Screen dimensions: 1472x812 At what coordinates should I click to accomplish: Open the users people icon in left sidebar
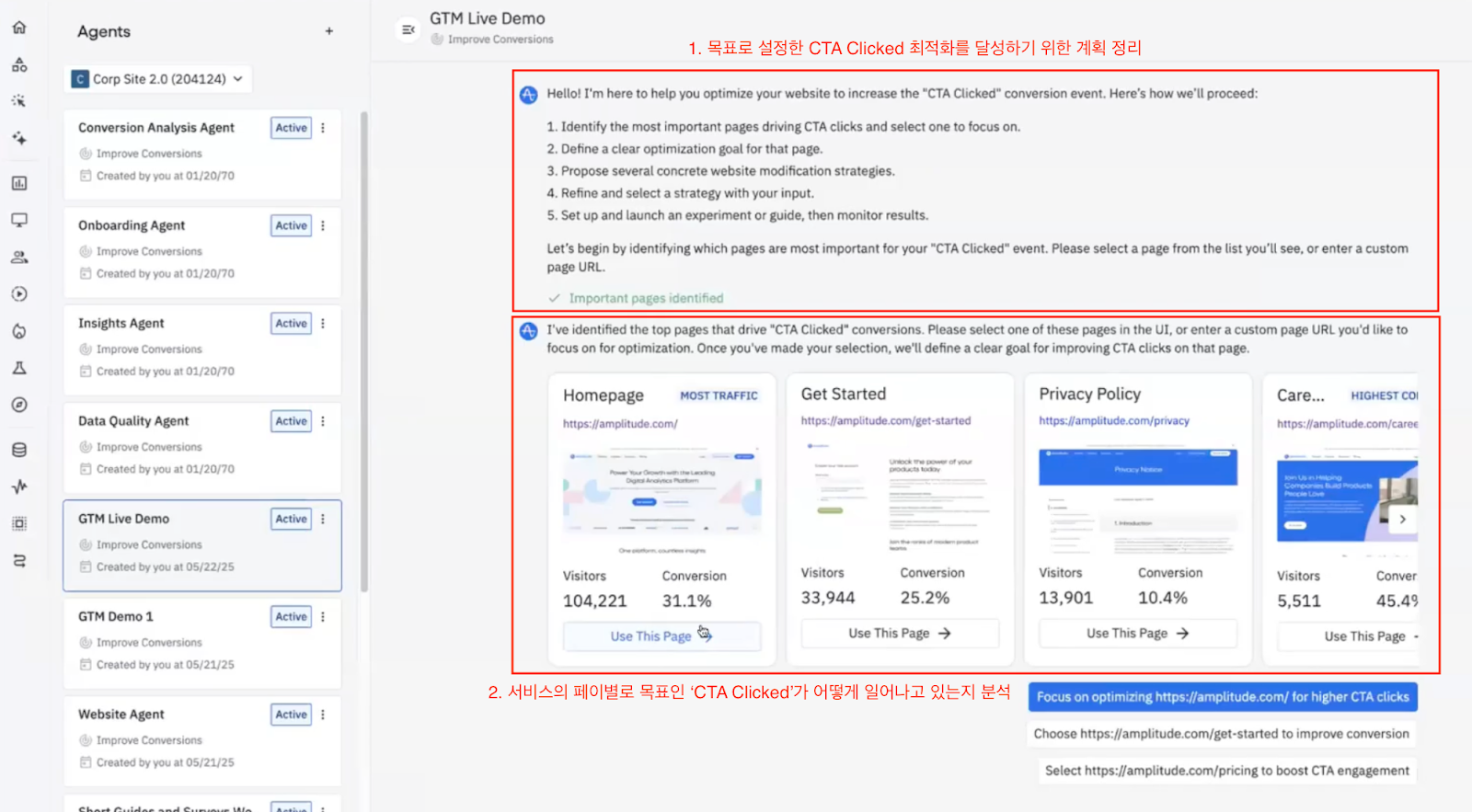19,257
